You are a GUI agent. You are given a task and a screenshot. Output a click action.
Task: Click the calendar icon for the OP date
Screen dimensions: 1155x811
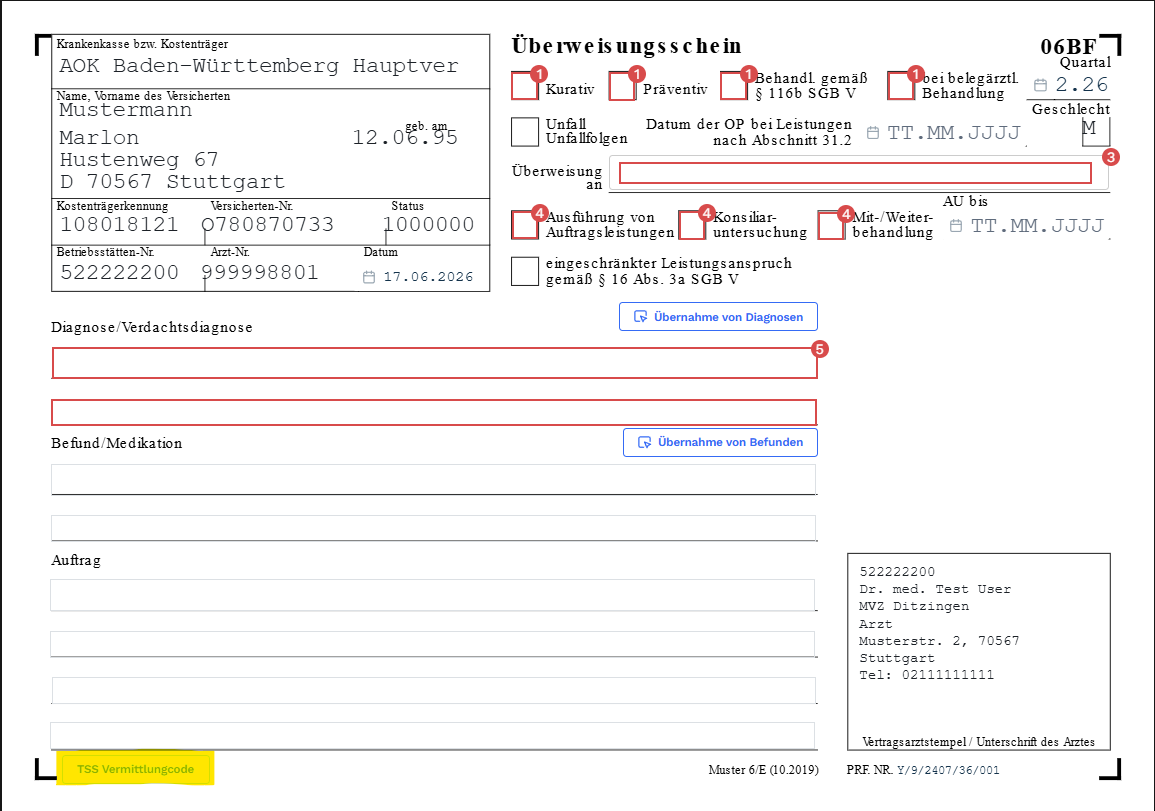[x=873, y=133]
